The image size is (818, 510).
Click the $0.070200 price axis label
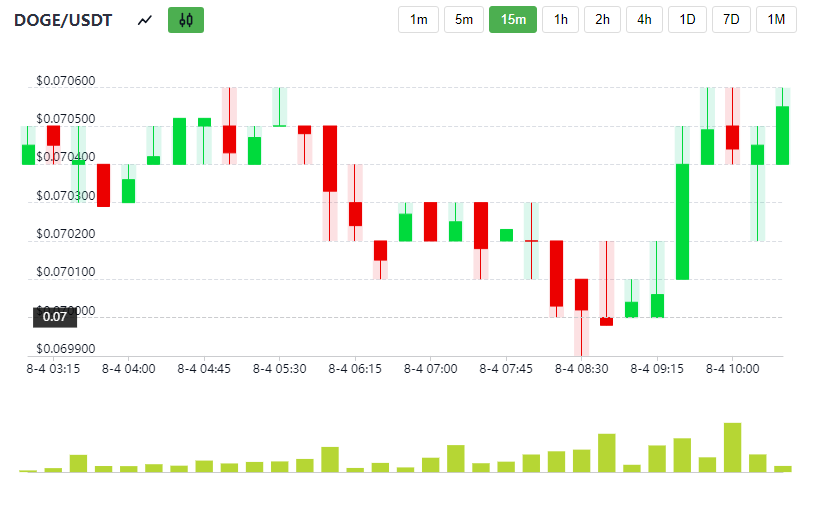[66, 234]
